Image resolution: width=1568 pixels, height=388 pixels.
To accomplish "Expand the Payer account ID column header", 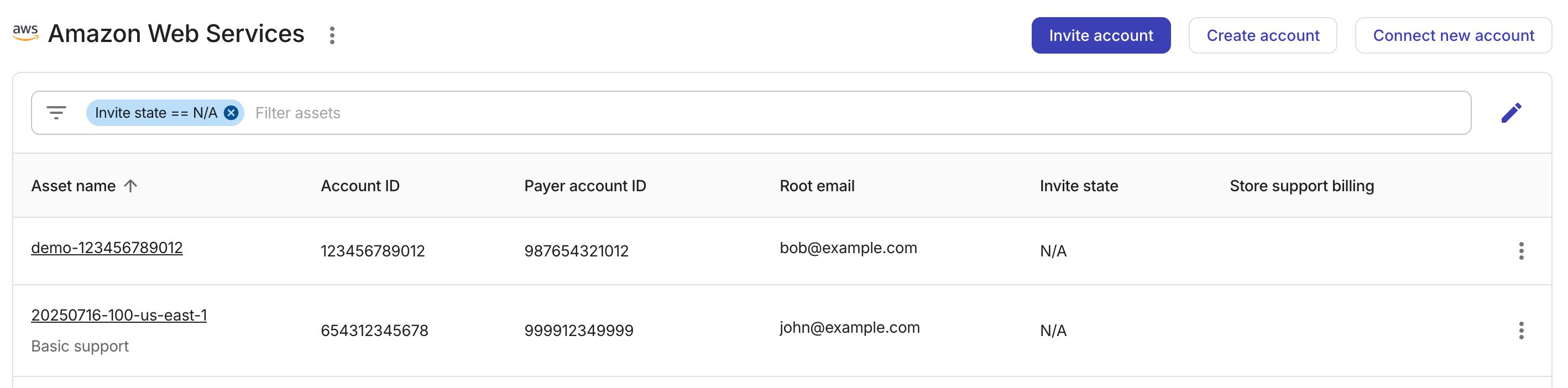I will 584,186.
